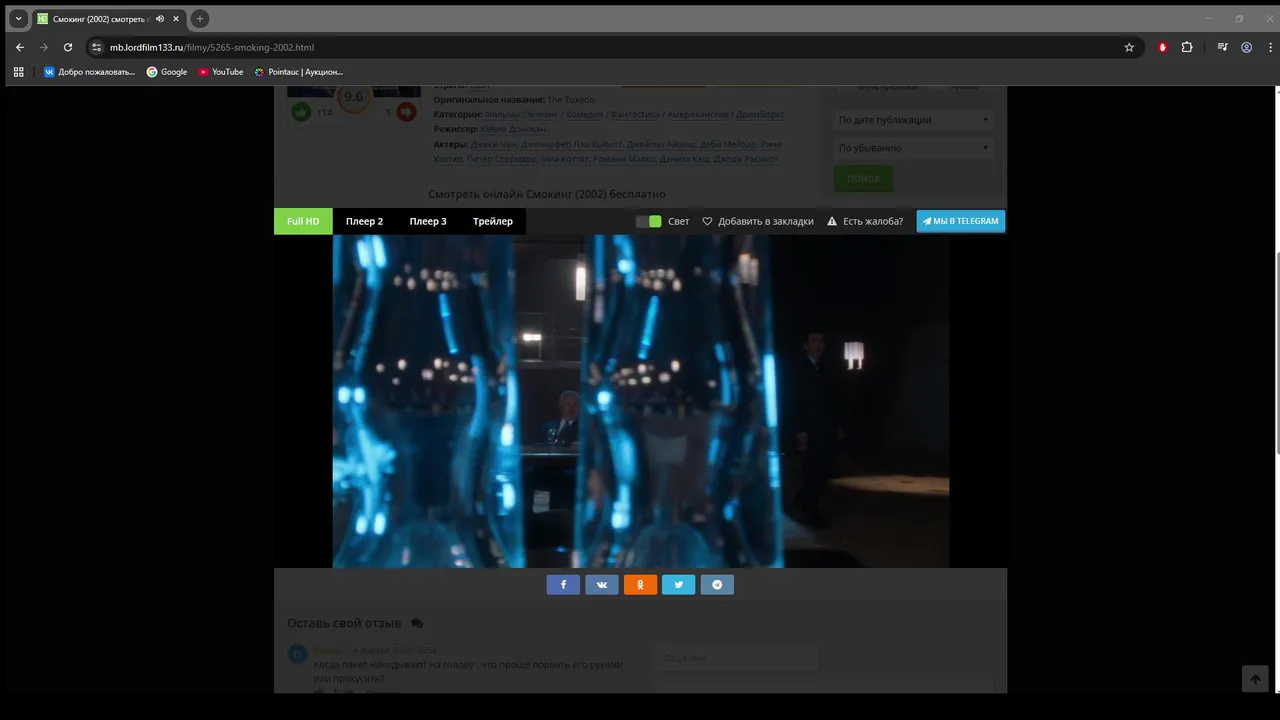Switch to the Плеер 3 tab
This screenshot has width=1280, height=720.
(x=428, y=221)
